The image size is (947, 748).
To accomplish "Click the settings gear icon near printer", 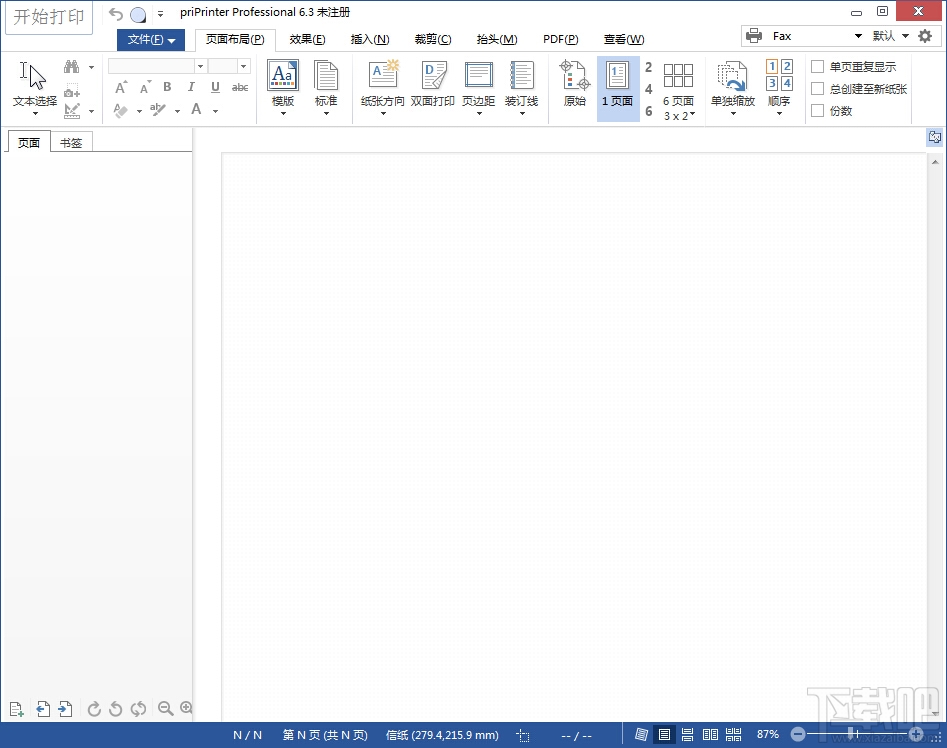I will tap(925, 36).
